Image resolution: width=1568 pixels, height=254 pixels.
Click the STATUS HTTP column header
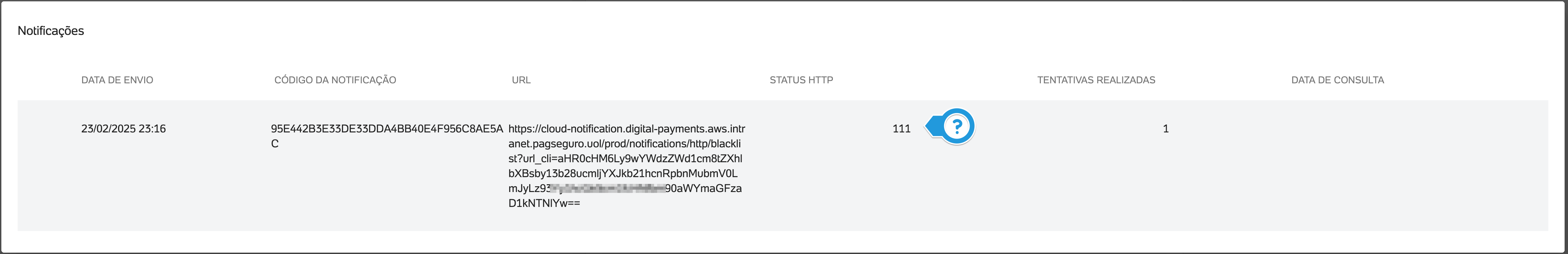[x=801, y=80]
